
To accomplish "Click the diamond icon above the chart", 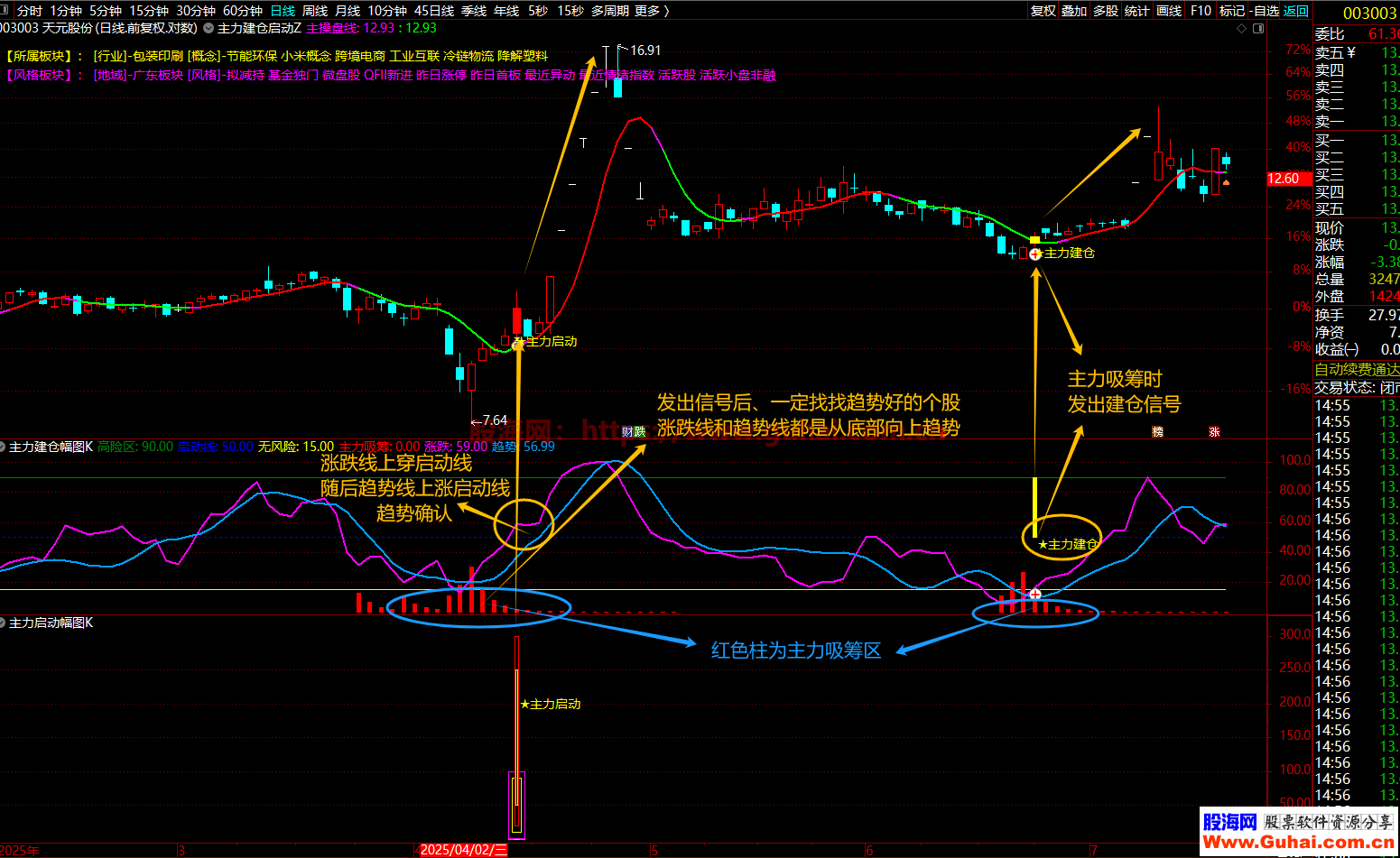I will [x=1241, y=28].
